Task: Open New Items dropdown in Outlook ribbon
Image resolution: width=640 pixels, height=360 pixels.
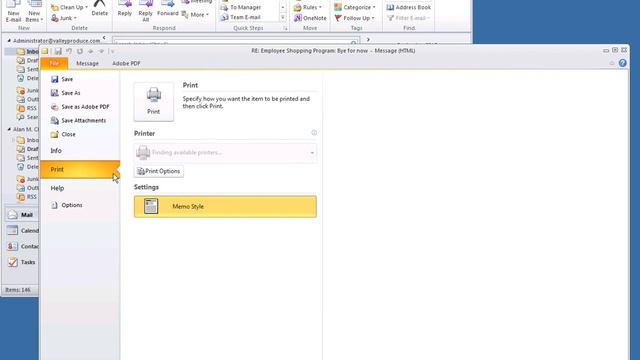Action: point(34,11)
